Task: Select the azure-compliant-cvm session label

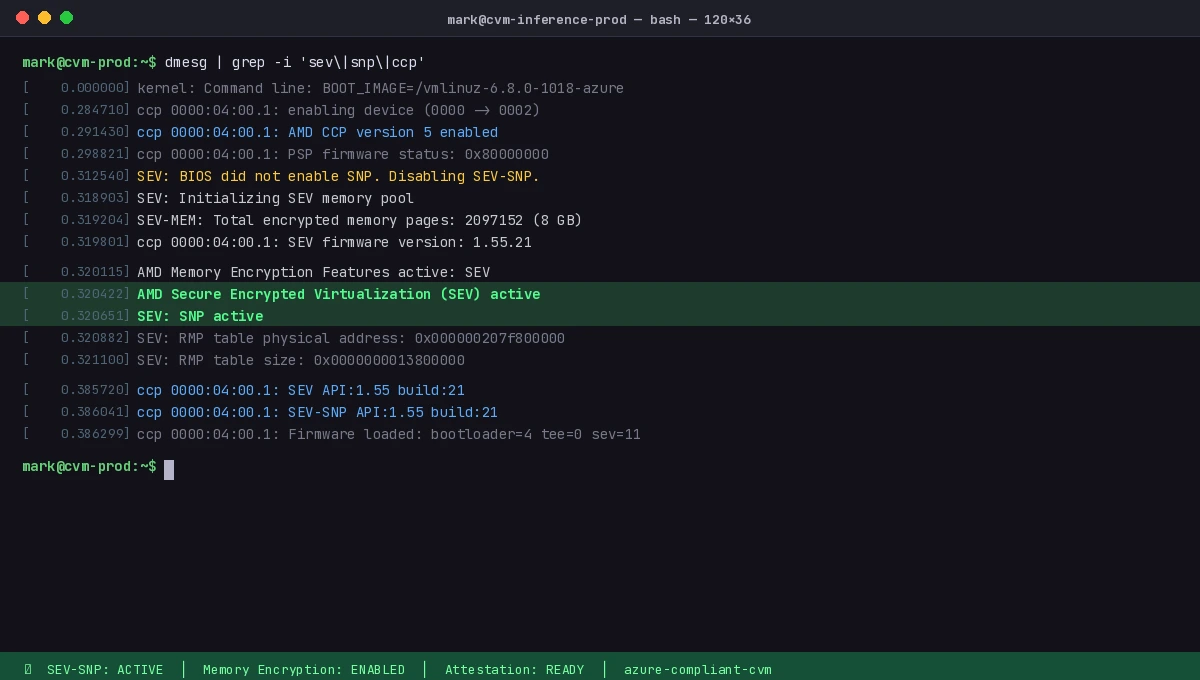Action: pos(697,670)
